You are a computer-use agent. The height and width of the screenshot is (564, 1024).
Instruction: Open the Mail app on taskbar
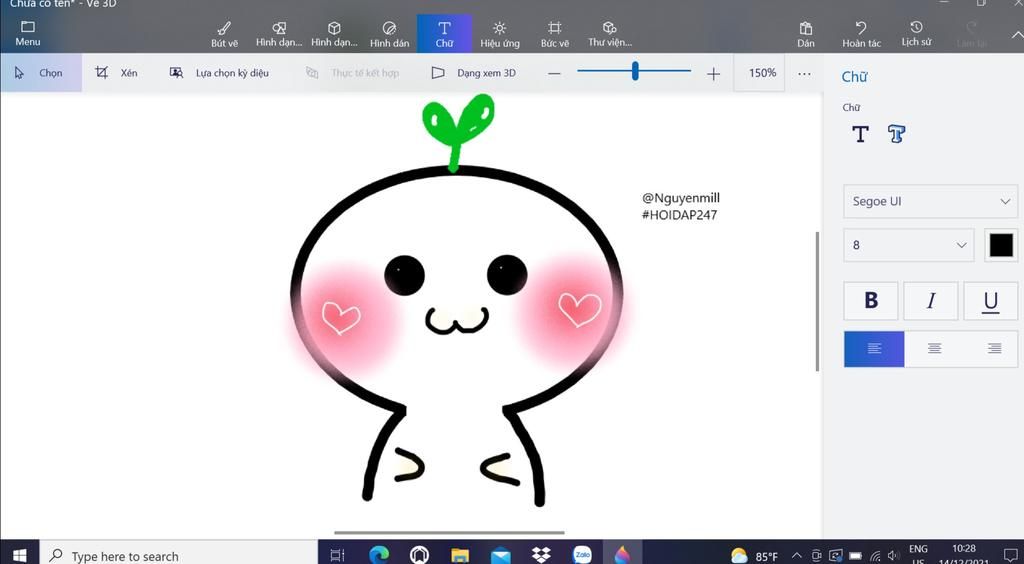click(x=500, y=555)
